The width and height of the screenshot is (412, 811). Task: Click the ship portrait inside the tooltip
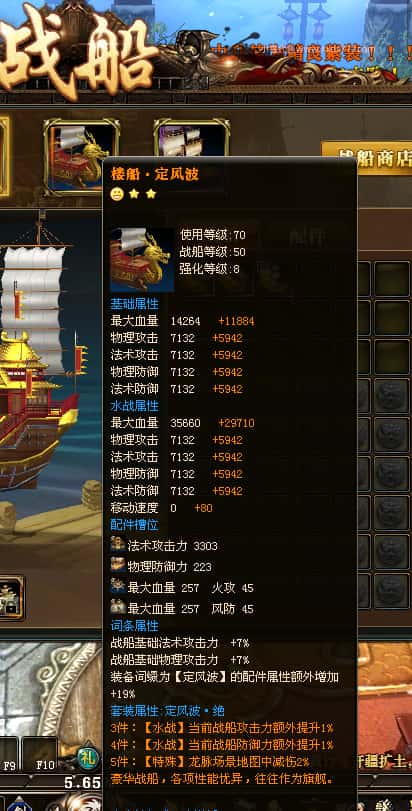[142, 260]
